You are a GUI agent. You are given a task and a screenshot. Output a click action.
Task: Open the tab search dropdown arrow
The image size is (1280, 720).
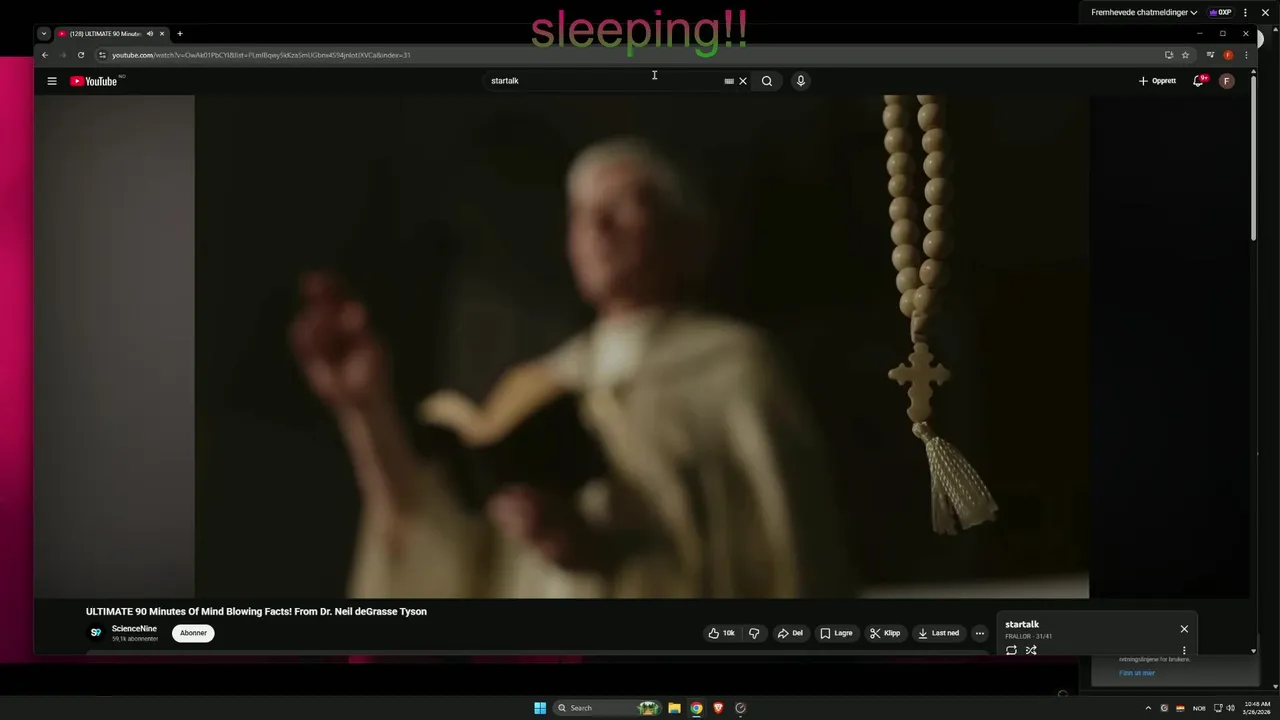click(44, 34)
